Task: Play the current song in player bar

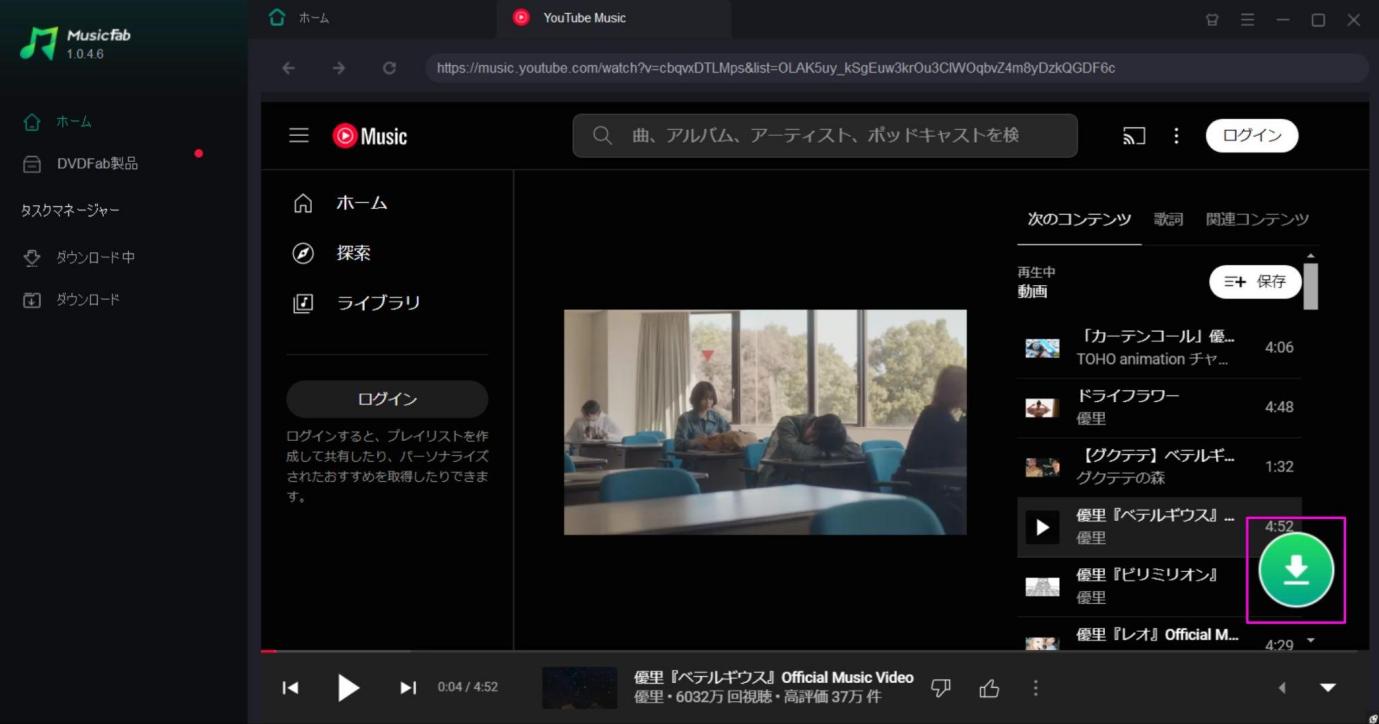Action: pos(348,687)
